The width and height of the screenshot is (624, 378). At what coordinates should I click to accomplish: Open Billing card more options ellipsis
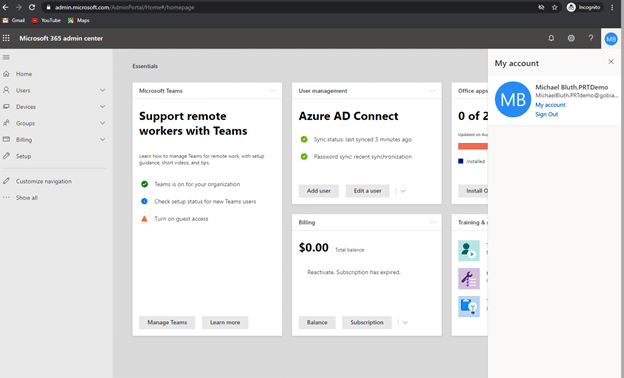click(x=433, y=222)
